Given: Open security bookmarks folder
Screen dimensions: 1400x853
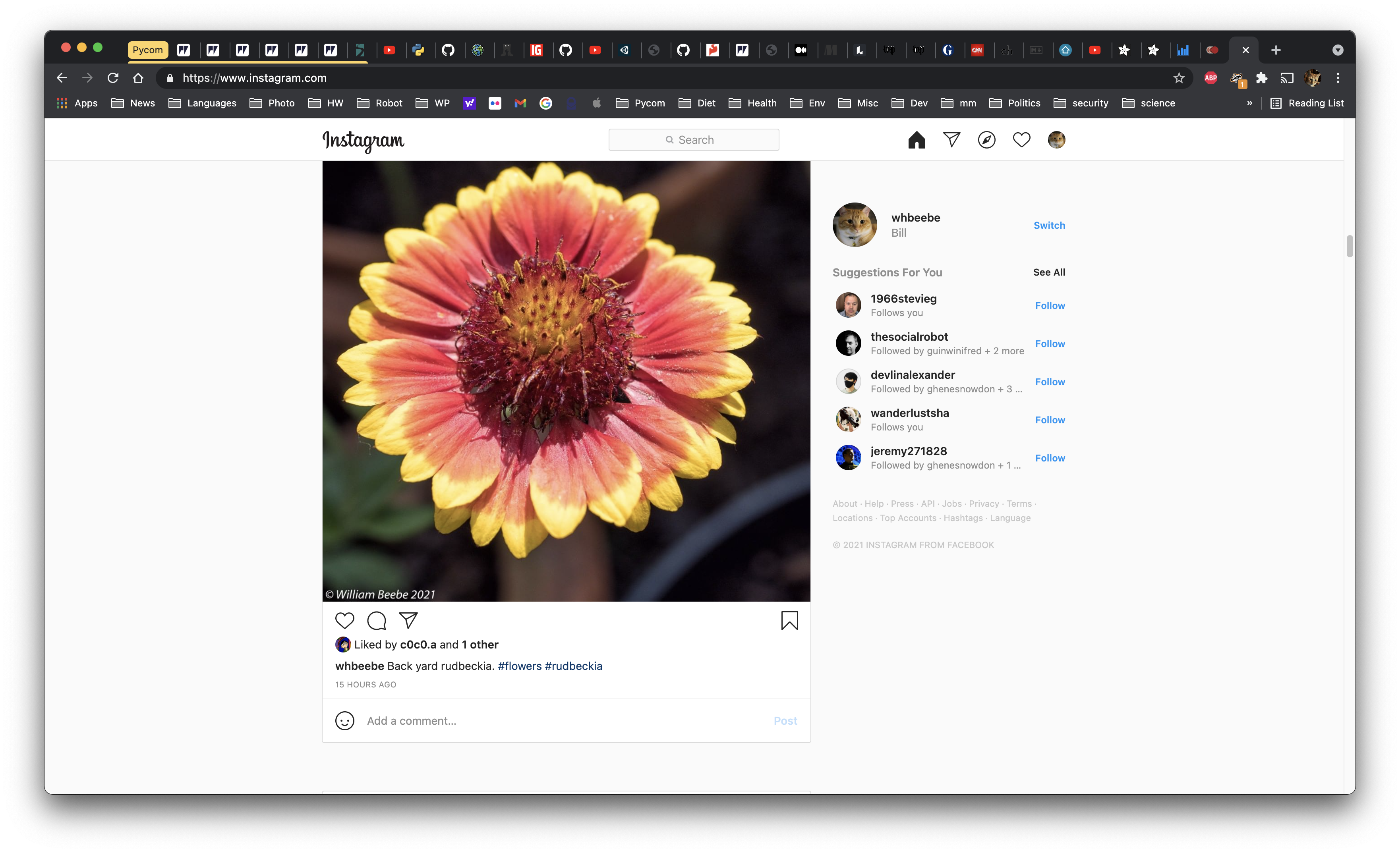Looking at the screenshot, I should pos(1081,103).
